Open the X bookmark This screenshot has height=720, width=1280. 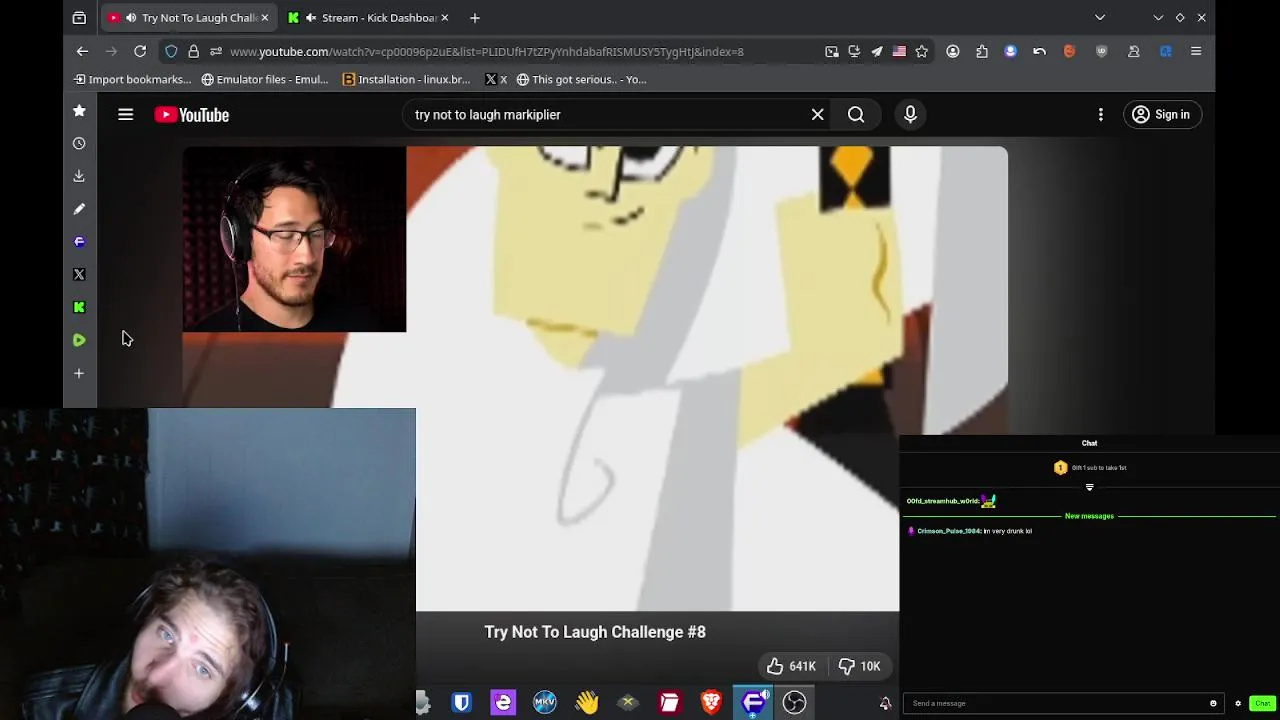pos(496,79)
